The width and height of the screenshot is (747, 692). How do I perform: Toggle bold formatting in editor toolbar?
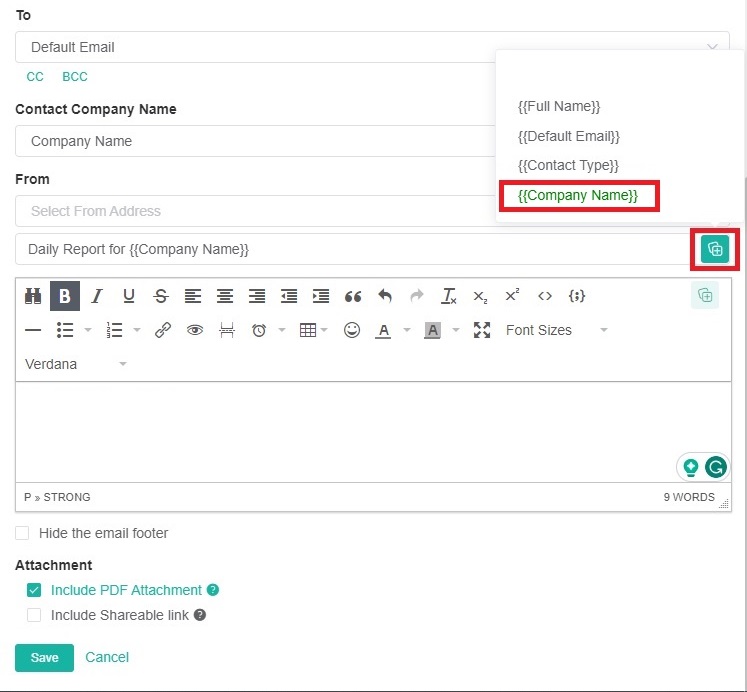coord(65,296)
